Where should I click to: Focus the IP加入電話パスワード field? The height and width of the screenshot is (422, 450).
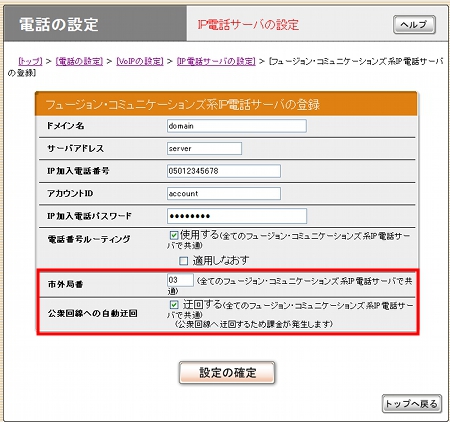point(237,216)
